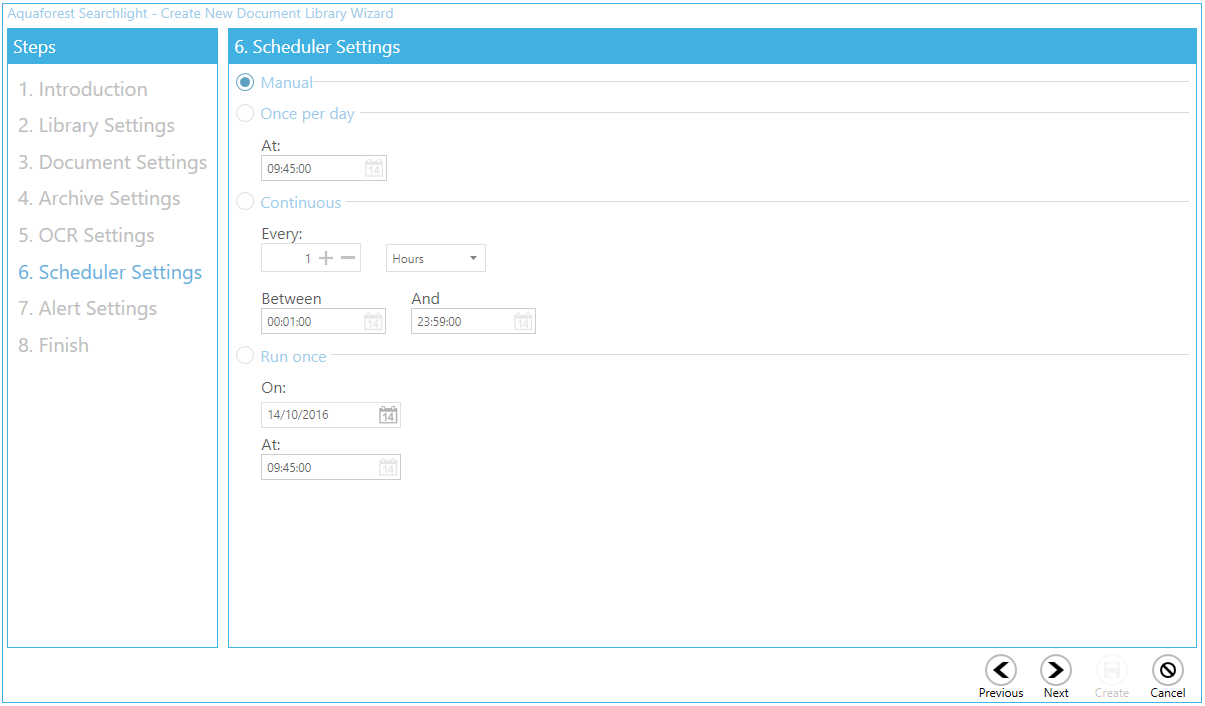Click the minus icon to decrease interval

coord(347,259)
